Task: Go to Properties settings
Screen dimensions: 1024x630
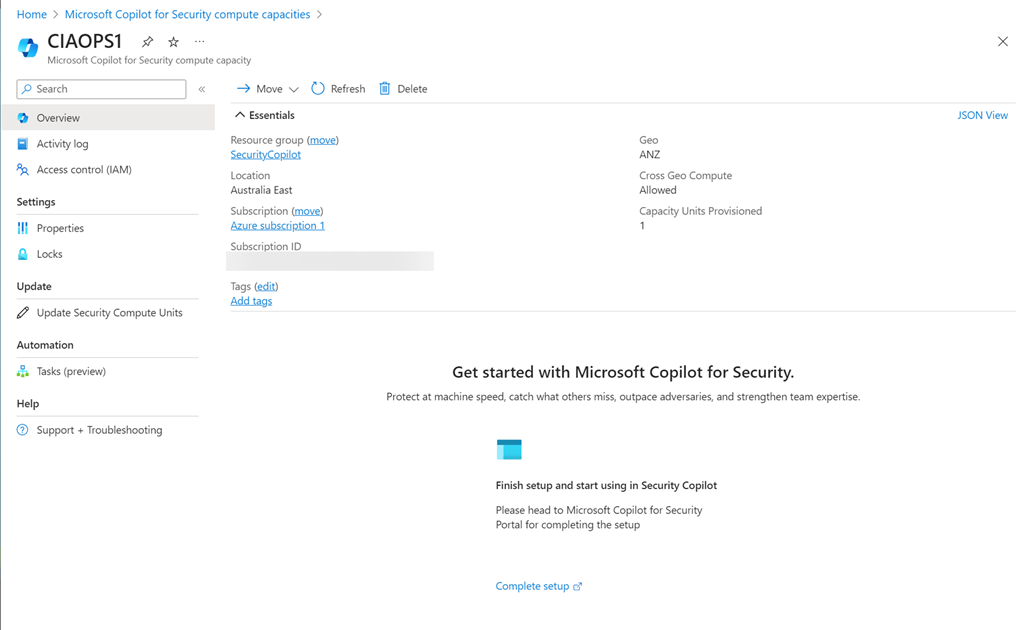Action: click(60, 228)
